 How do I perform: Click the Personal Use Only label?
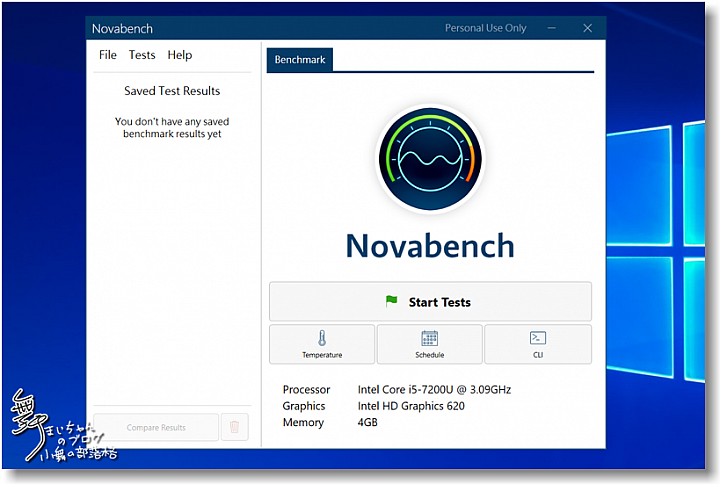(485, 28)
